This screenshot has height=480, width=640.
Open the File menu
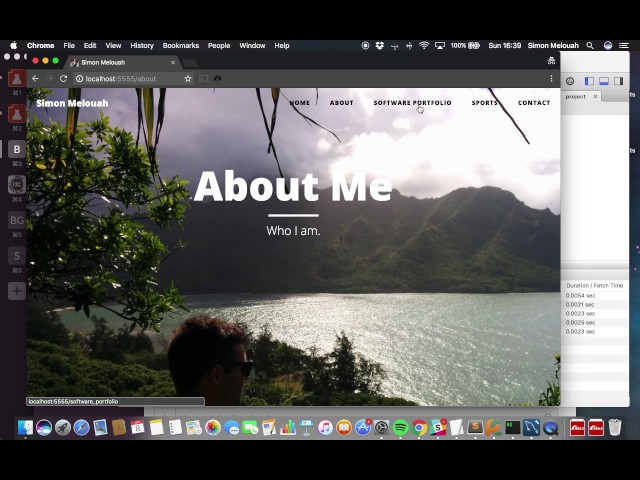(69, 45)
